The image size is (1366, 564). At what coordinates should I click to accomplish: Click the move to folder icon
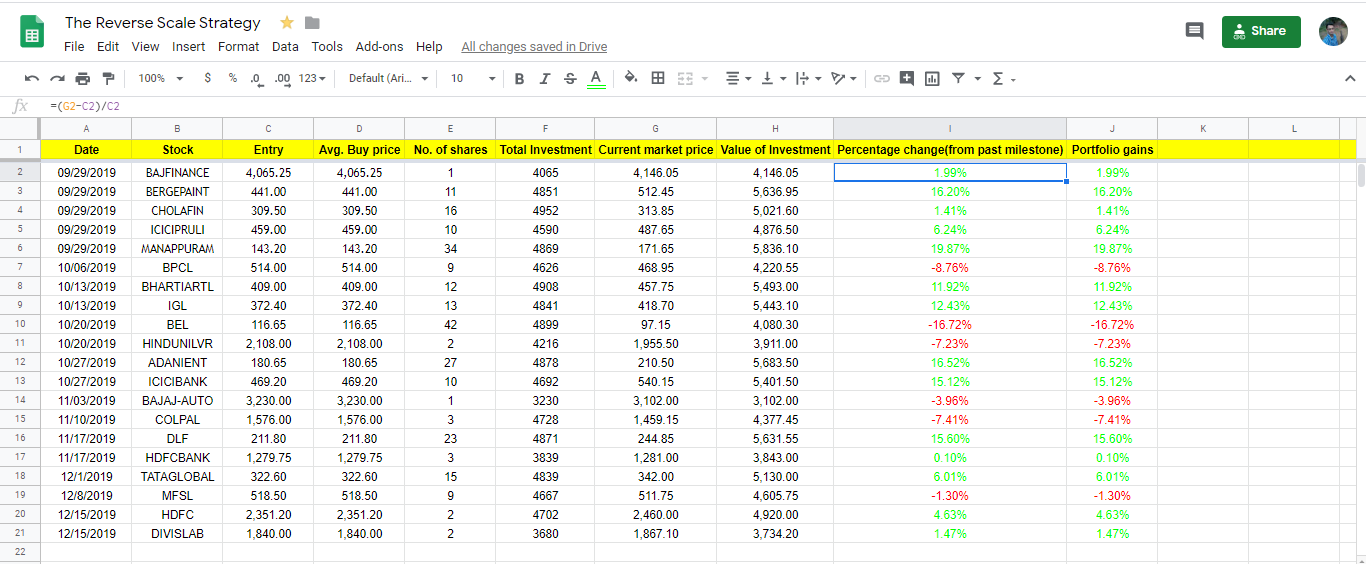coord(312,22)
